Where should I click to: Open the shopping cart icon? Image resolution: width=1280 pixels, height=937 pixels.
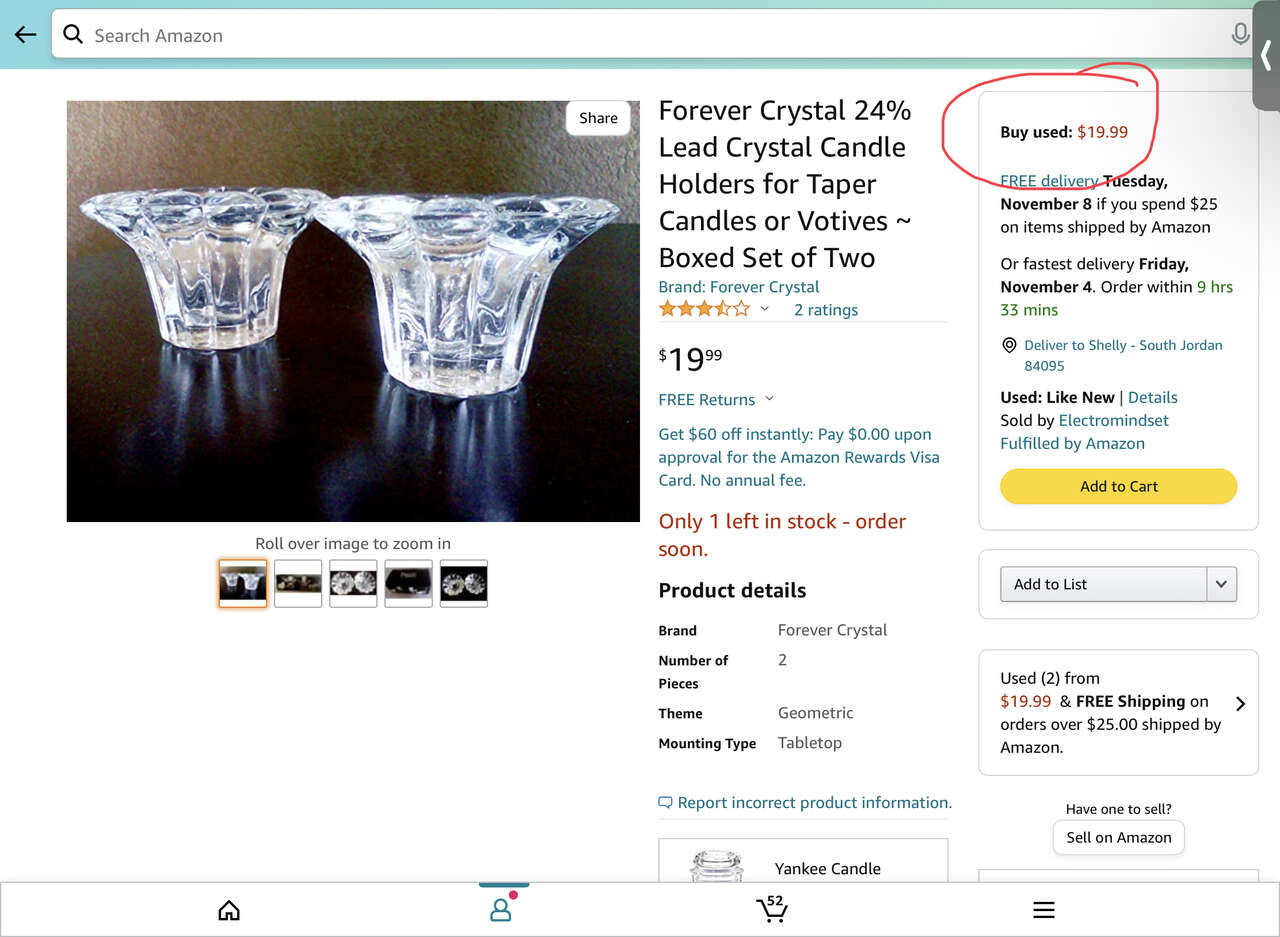tap(771, 909)
